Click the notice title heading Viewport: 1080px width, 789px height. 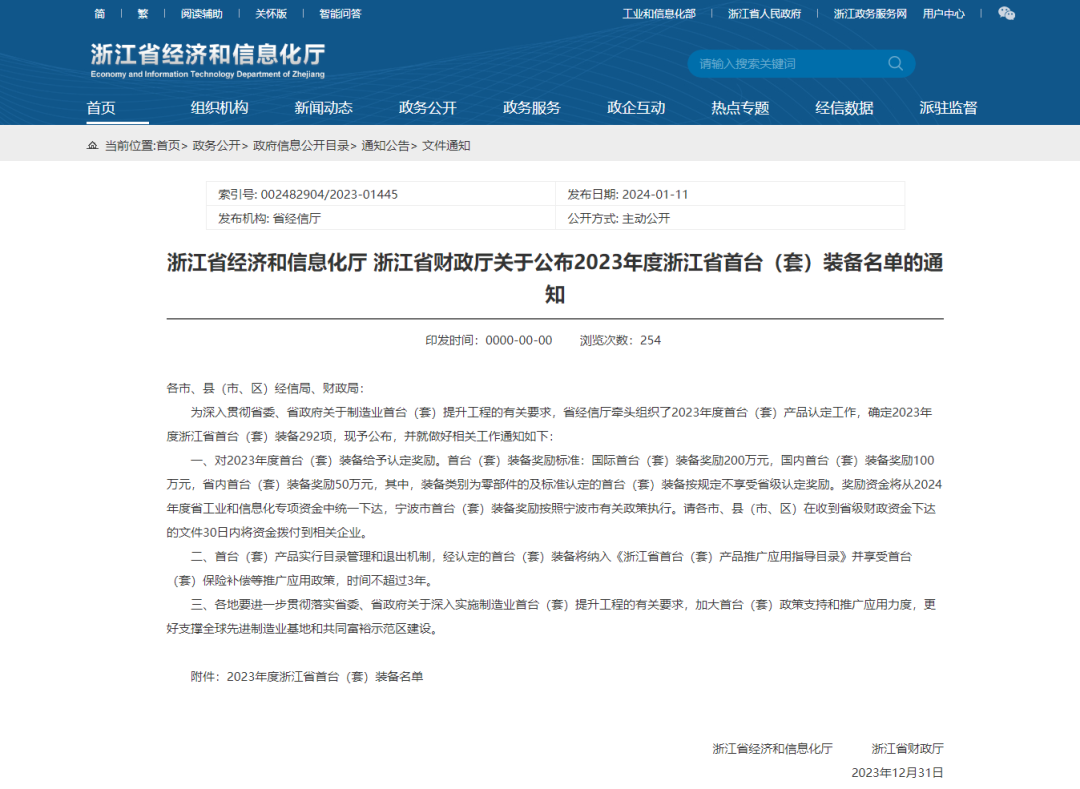pyautogui.click(x=555, y=278)
